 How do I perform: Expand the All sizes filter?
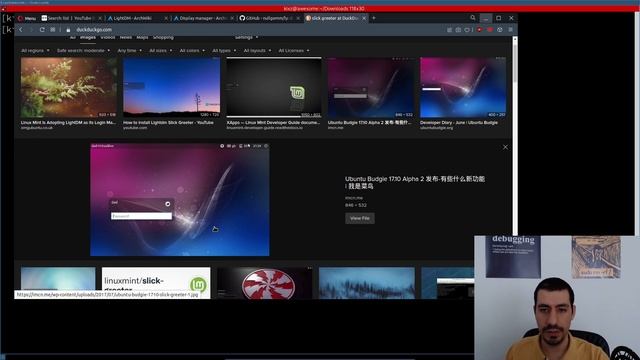pyautogui.click(x=160, y=51)
